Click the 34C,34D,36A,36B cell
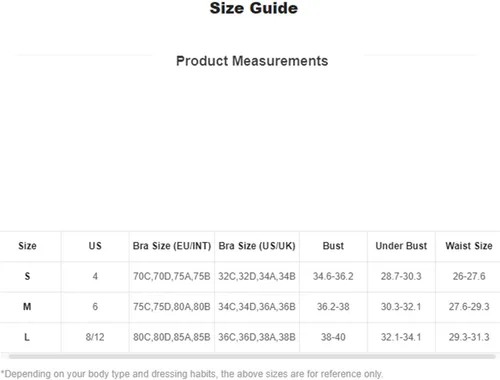This screenshot has width=500, height=380. 257,307
